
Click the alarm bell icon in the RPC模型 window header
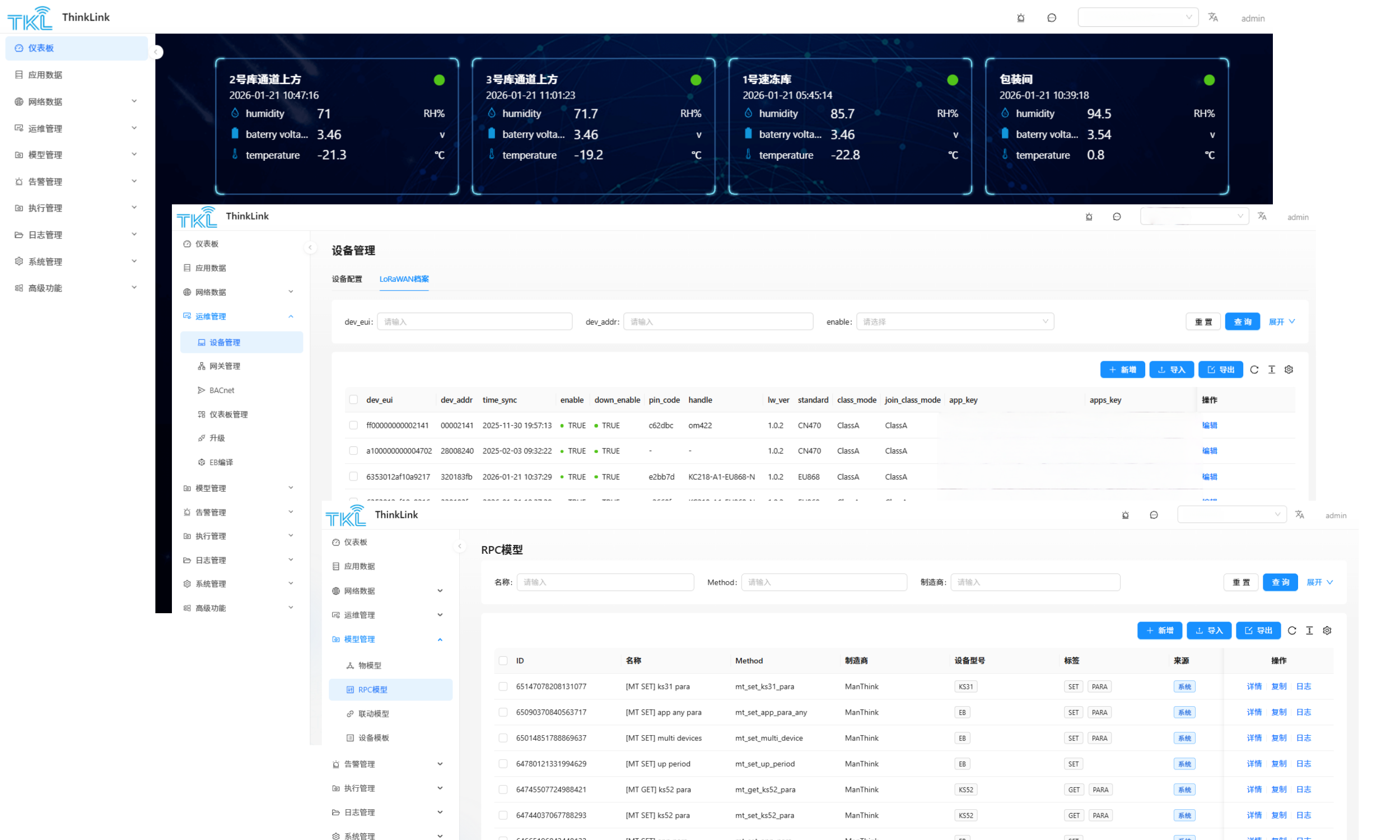(1125, 515)
